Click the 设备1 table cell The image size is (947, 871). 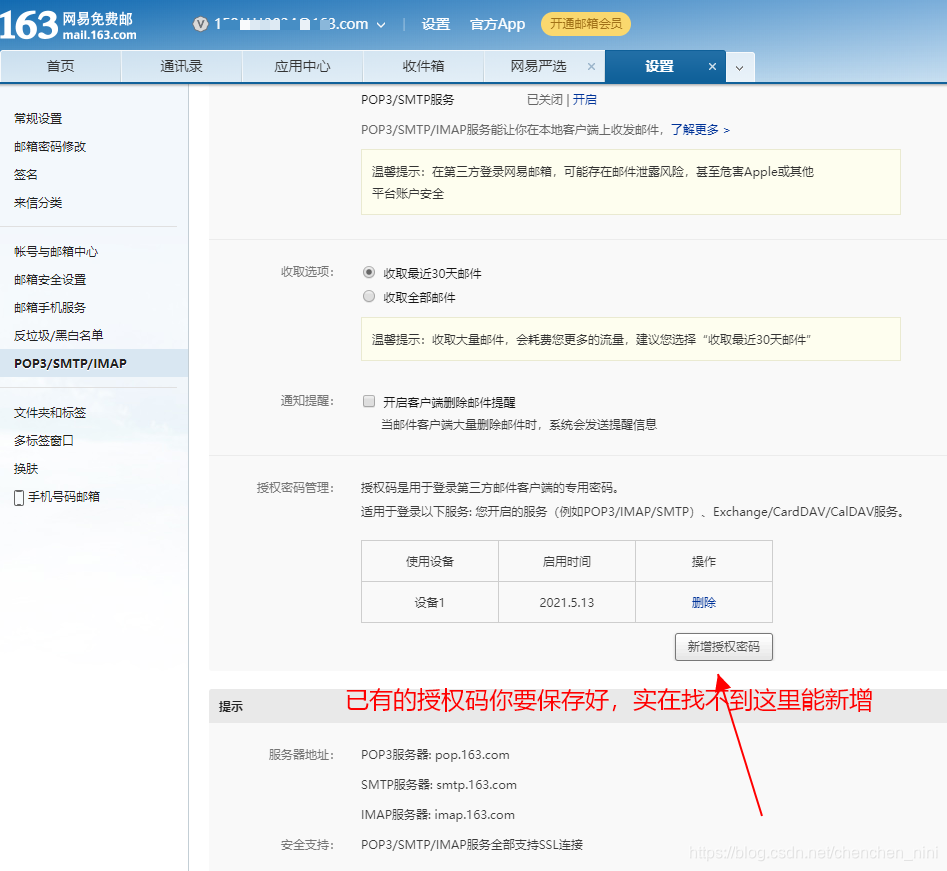(429, 602)
